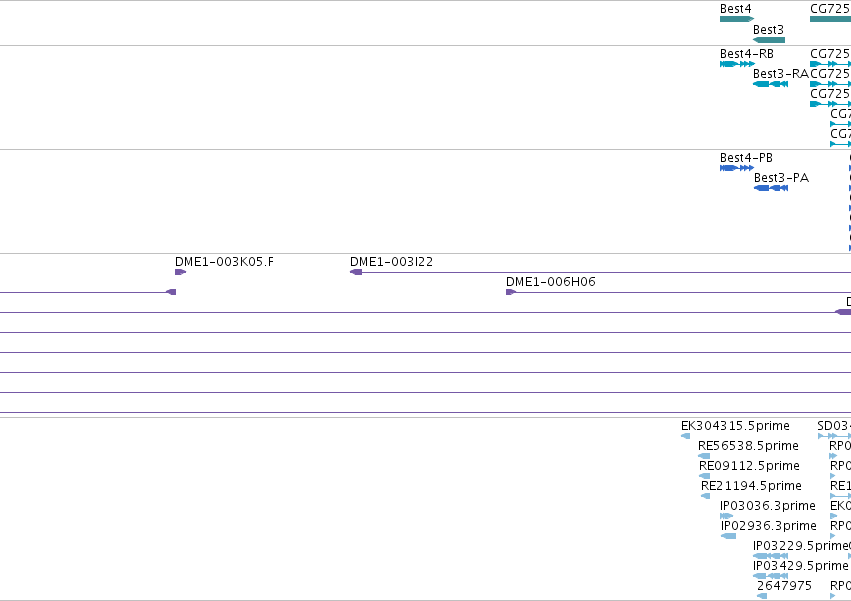The image size is (851, 601).
Task: Select the Best3-RA transcript exon glyph
Action: coord(771,84)
